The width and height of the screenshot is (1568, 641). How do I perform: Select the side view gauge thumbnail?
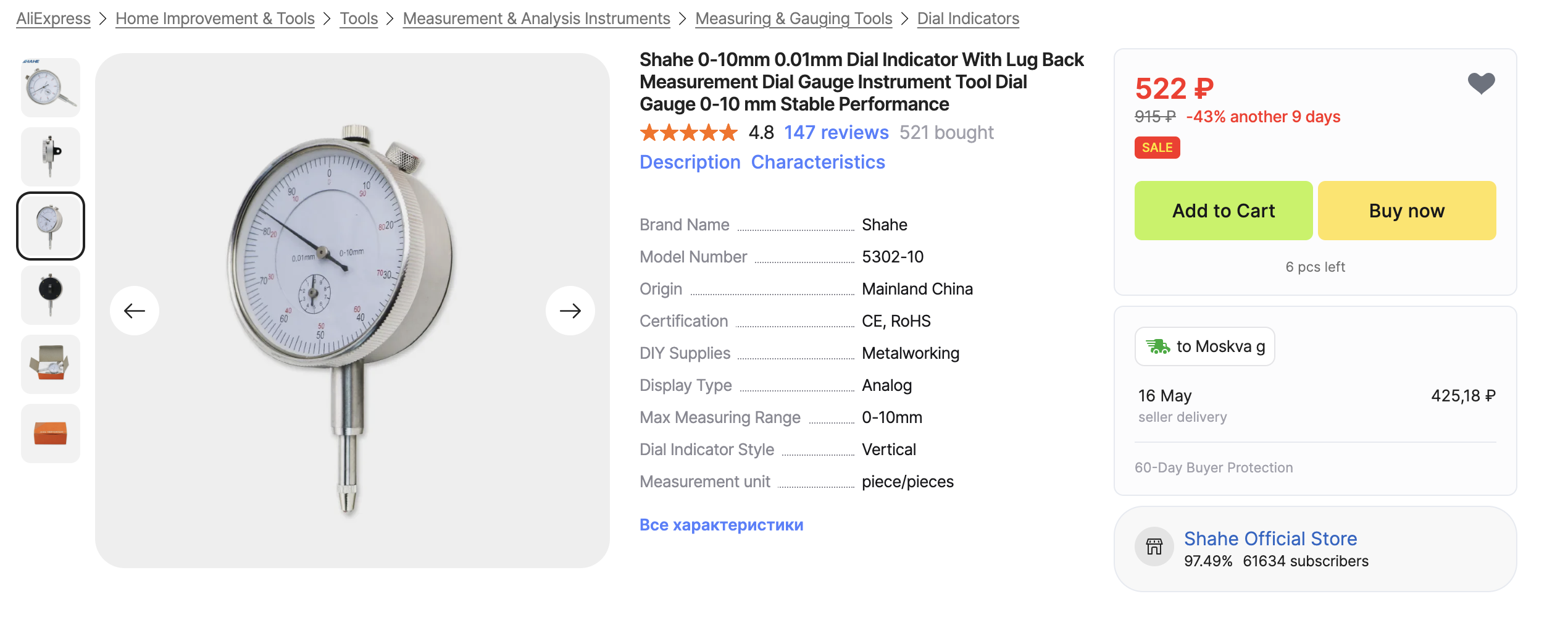[x=51, y=157]
